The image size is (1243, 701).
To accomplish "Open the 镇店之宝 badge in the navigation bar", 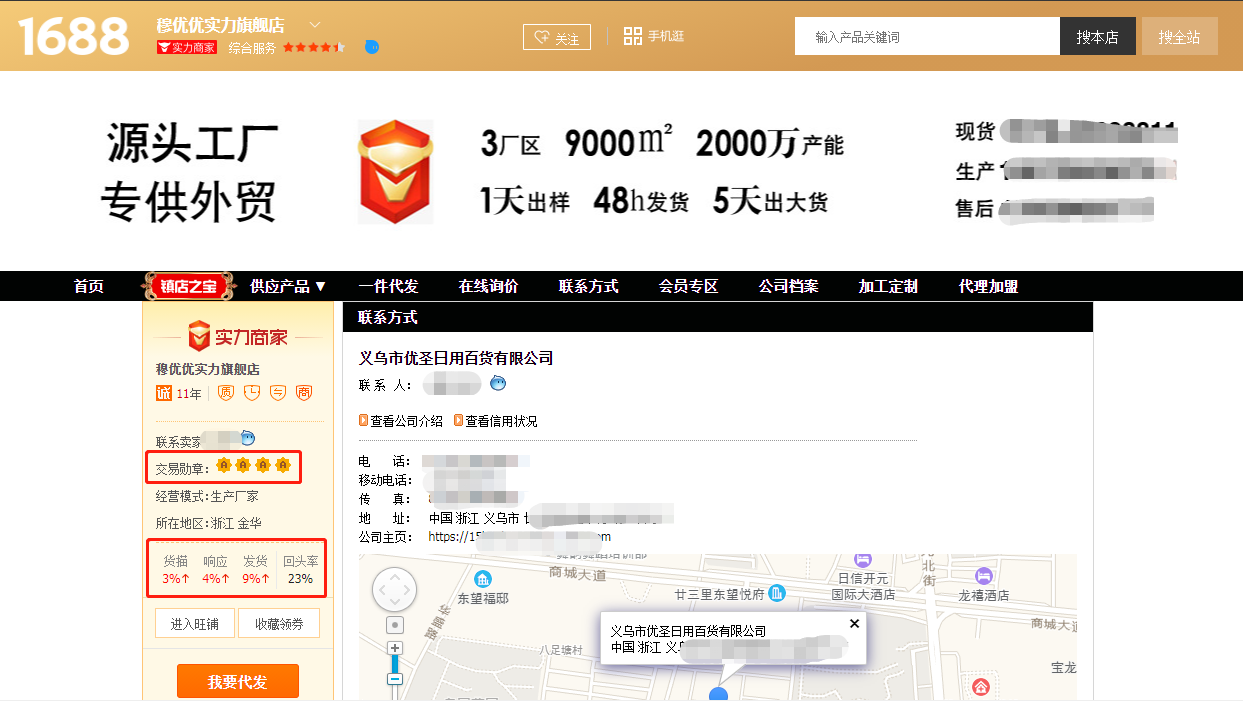I will [x=189, y=286].
